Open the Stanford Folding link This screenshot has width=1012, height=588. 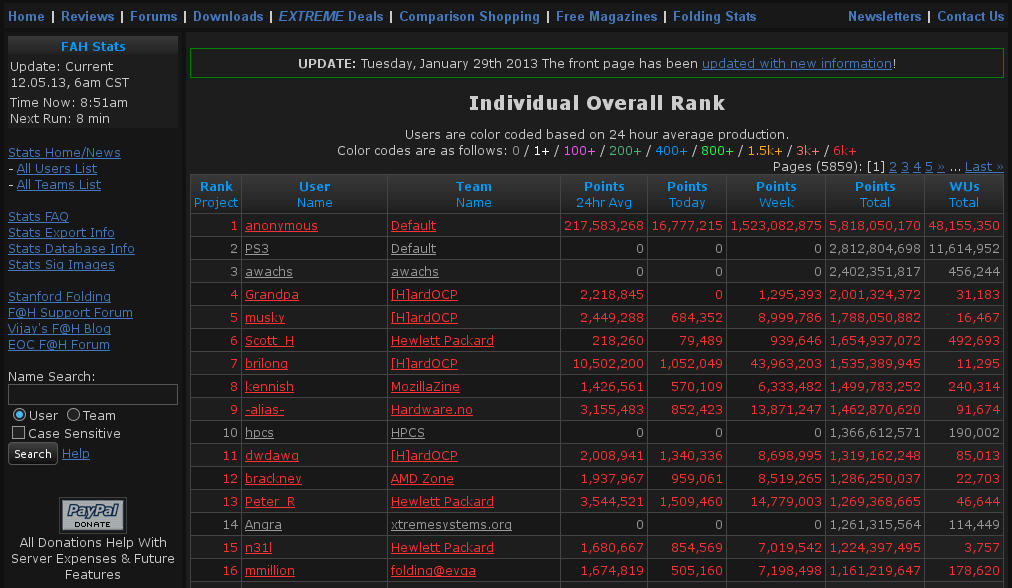point(59,297)
